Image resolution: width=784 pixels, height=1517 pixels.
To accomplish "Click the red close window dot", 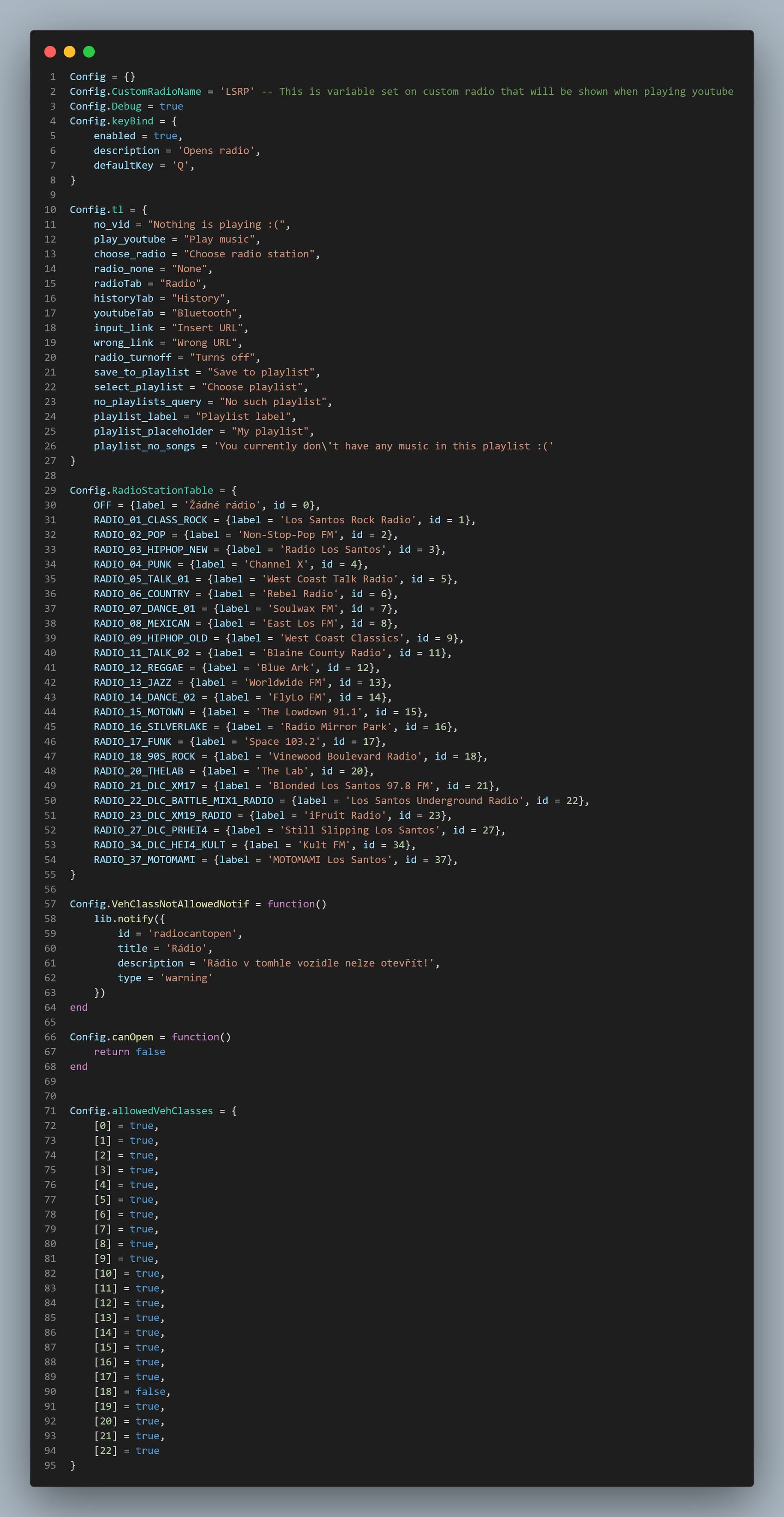I will (x=50, y=52).
